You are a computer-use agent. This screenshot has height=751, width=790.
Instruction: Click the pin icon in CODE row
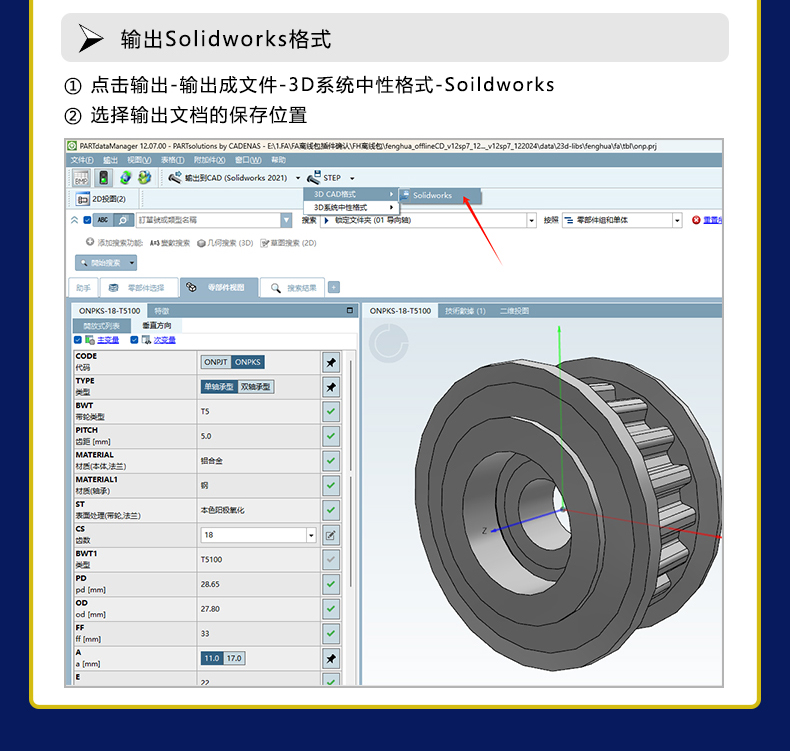[331, 362]
